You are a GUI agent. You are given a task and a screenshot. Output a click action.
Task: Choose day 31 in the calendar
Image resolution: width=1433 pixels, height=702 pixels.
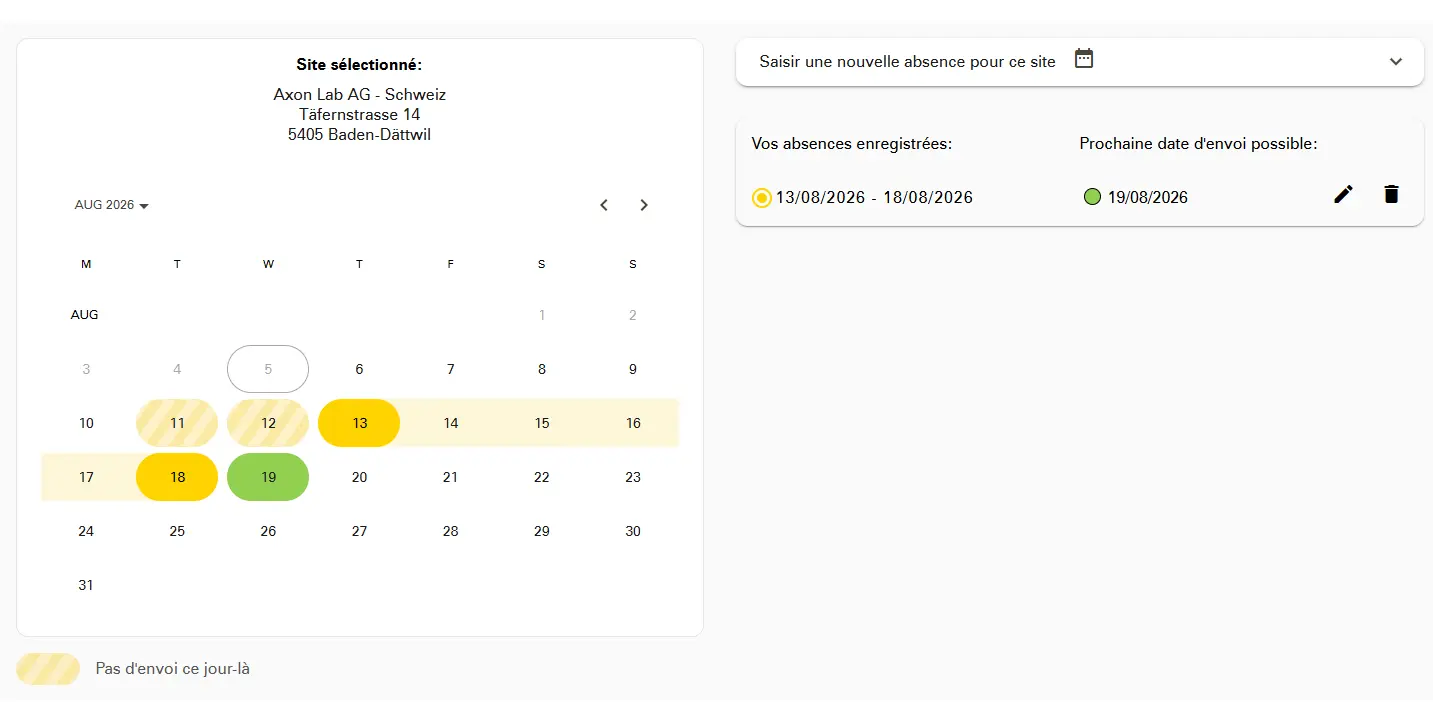(x=86, y=585)
